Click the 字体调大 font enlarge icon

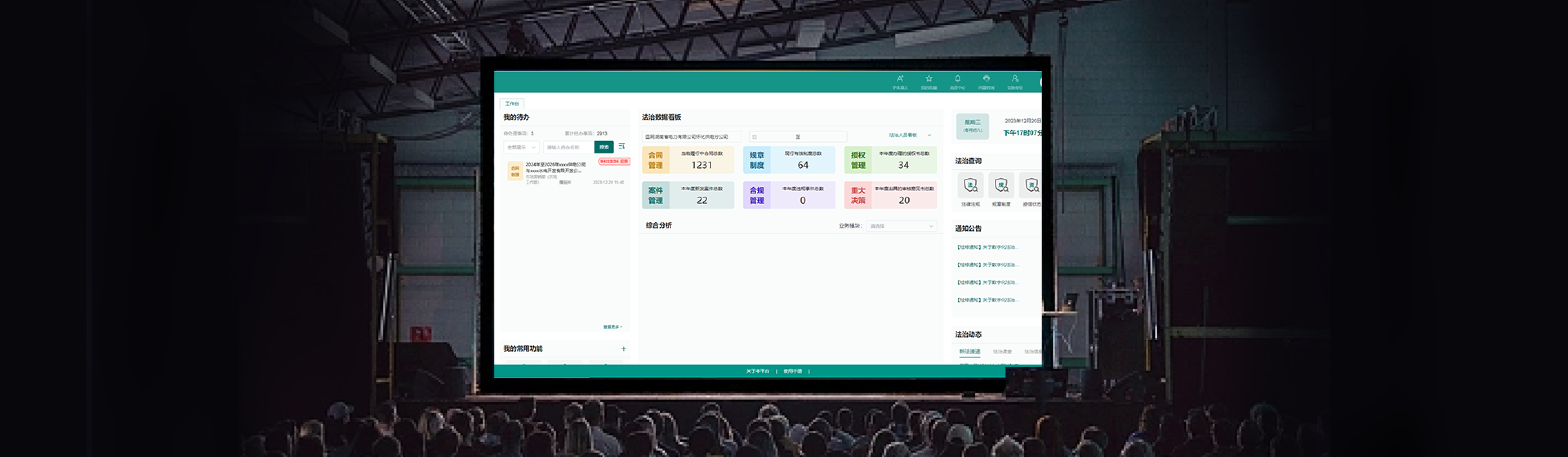tap(900, 79)
